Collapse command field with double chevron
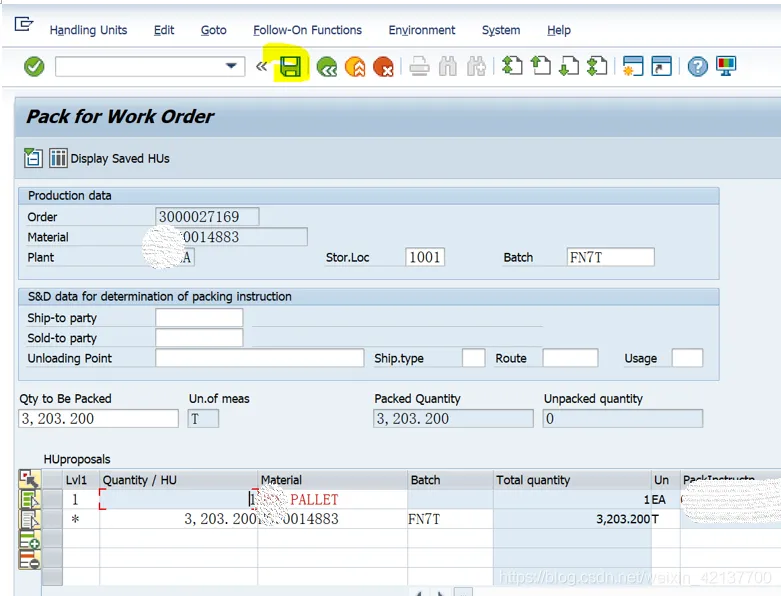Image resolution: width=781 pixels, height=596 pixels. point(261,66)
